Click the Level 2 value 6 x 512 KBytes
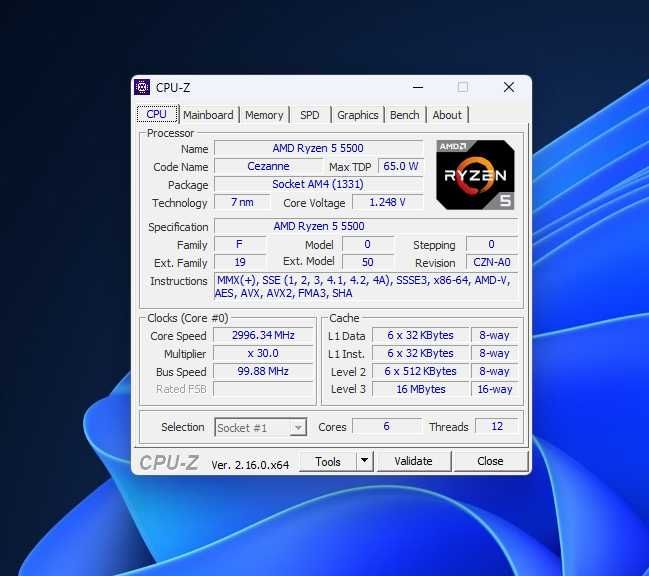The height and width of the screenshot is (576, 649). coord(421,371)
